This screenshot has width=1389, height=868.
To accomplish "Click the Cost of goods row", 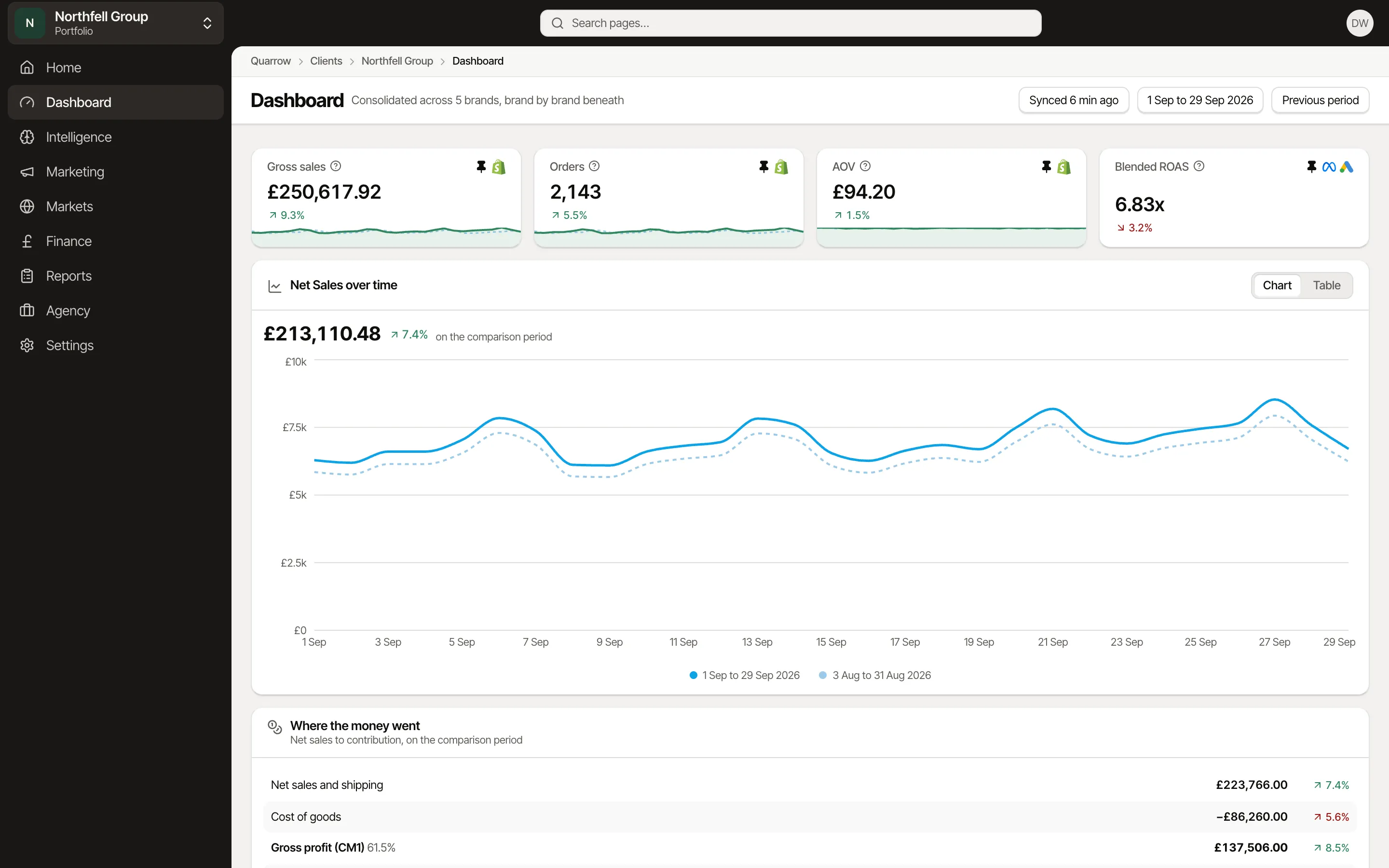I will pyautogui.click(x=810, y=816).
